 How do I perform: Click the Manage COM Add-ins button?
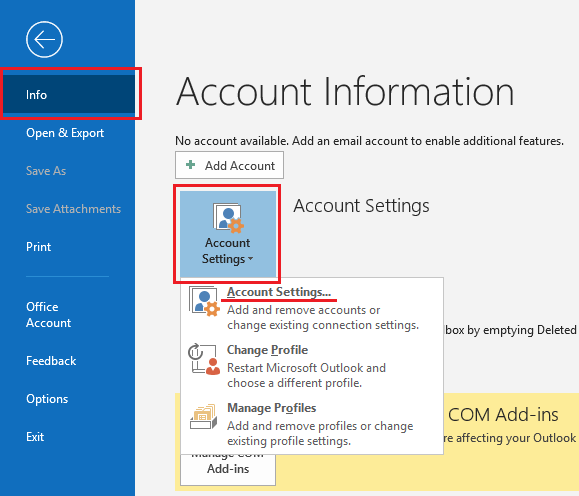(228, 469)
